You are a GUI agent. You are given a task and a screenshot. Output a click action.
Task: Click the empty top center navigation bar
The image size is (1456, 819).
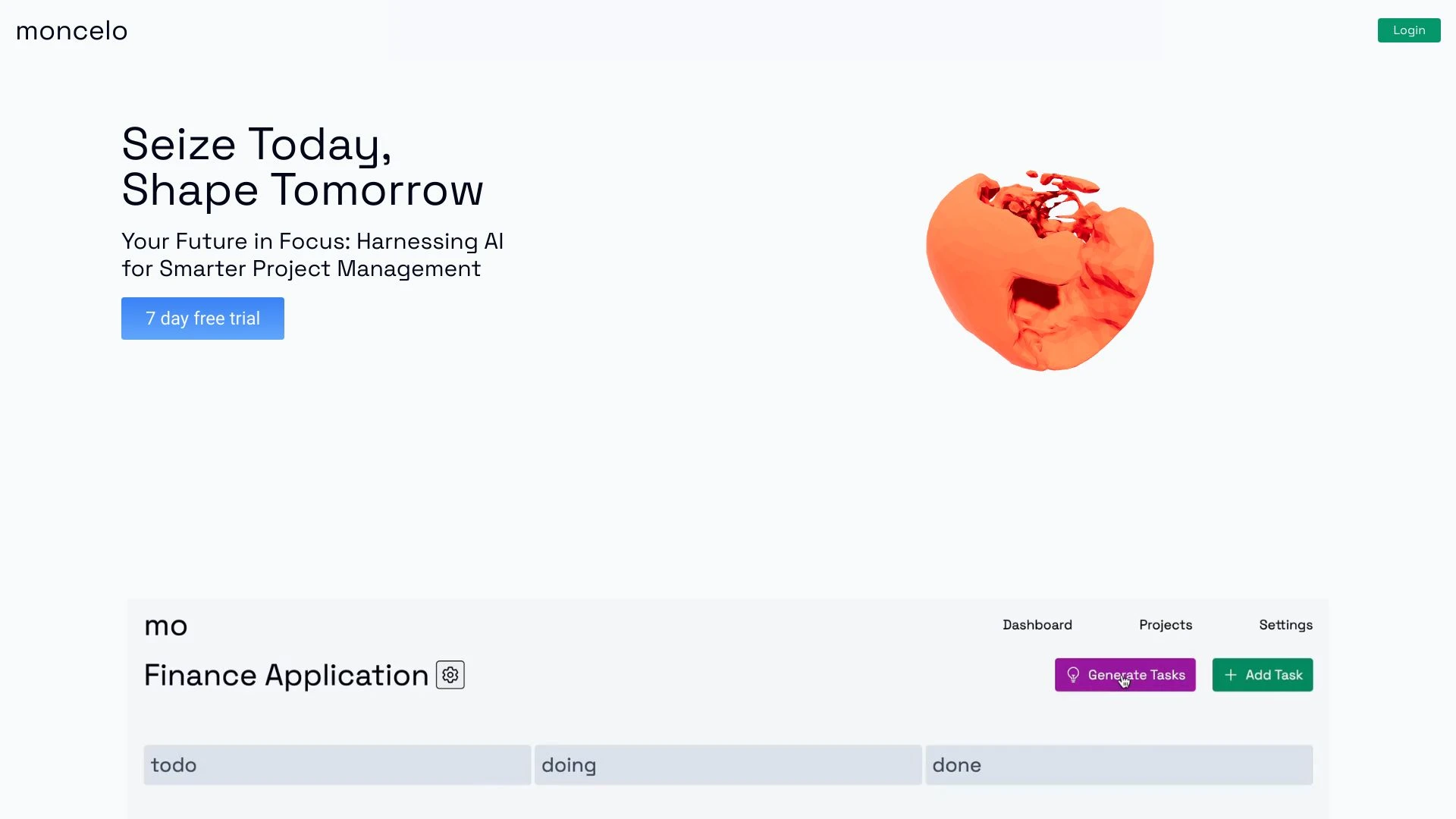tap(773, 30)
